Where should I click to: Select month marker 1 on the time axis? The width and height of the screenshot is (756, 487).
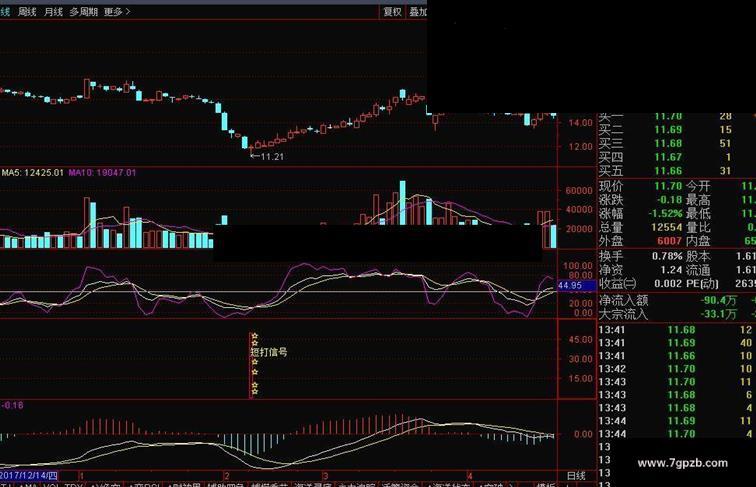(81, 476)
